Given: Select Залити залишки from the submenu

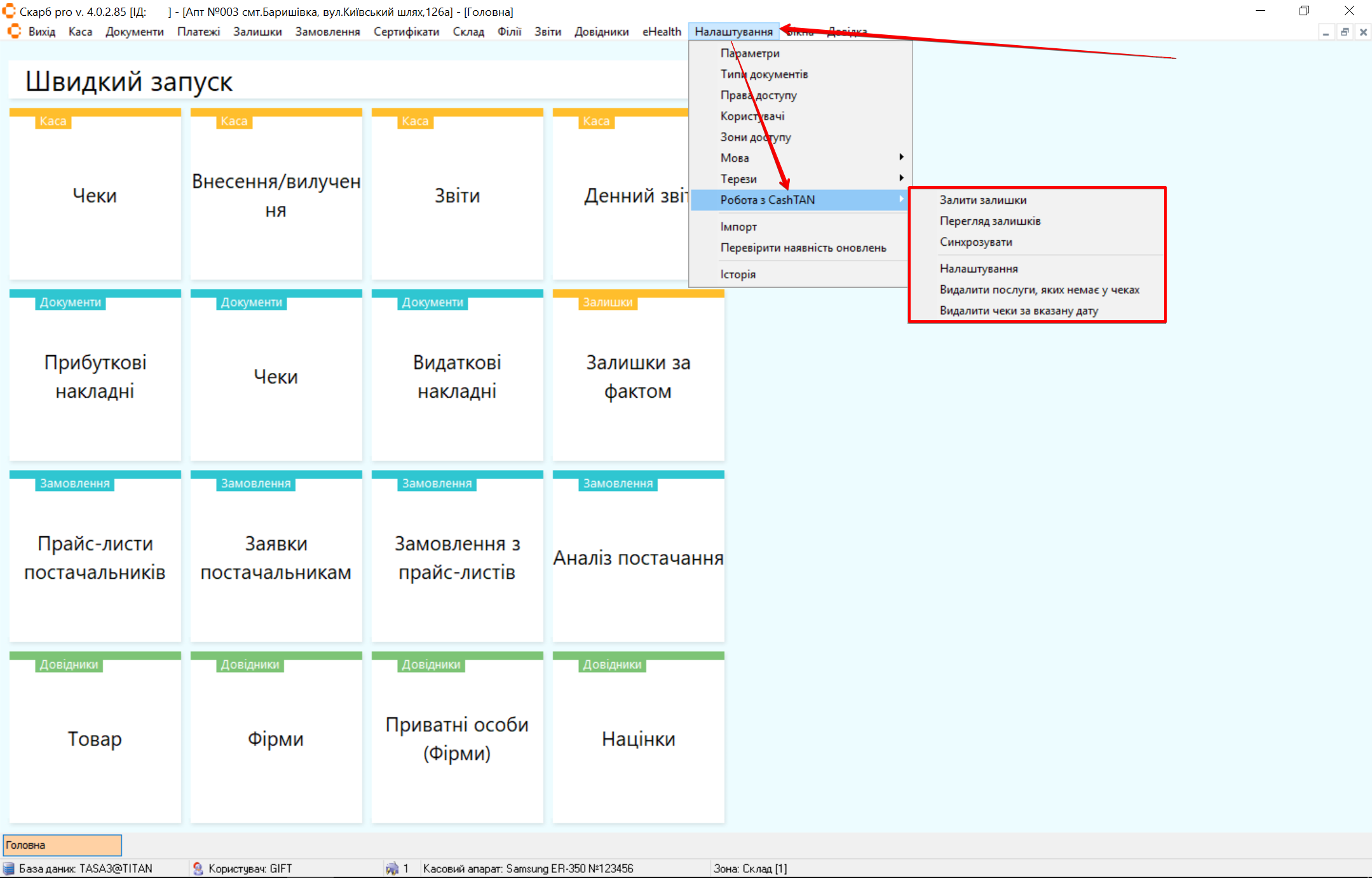Looking at the screenshot, I should click(982, 199).
